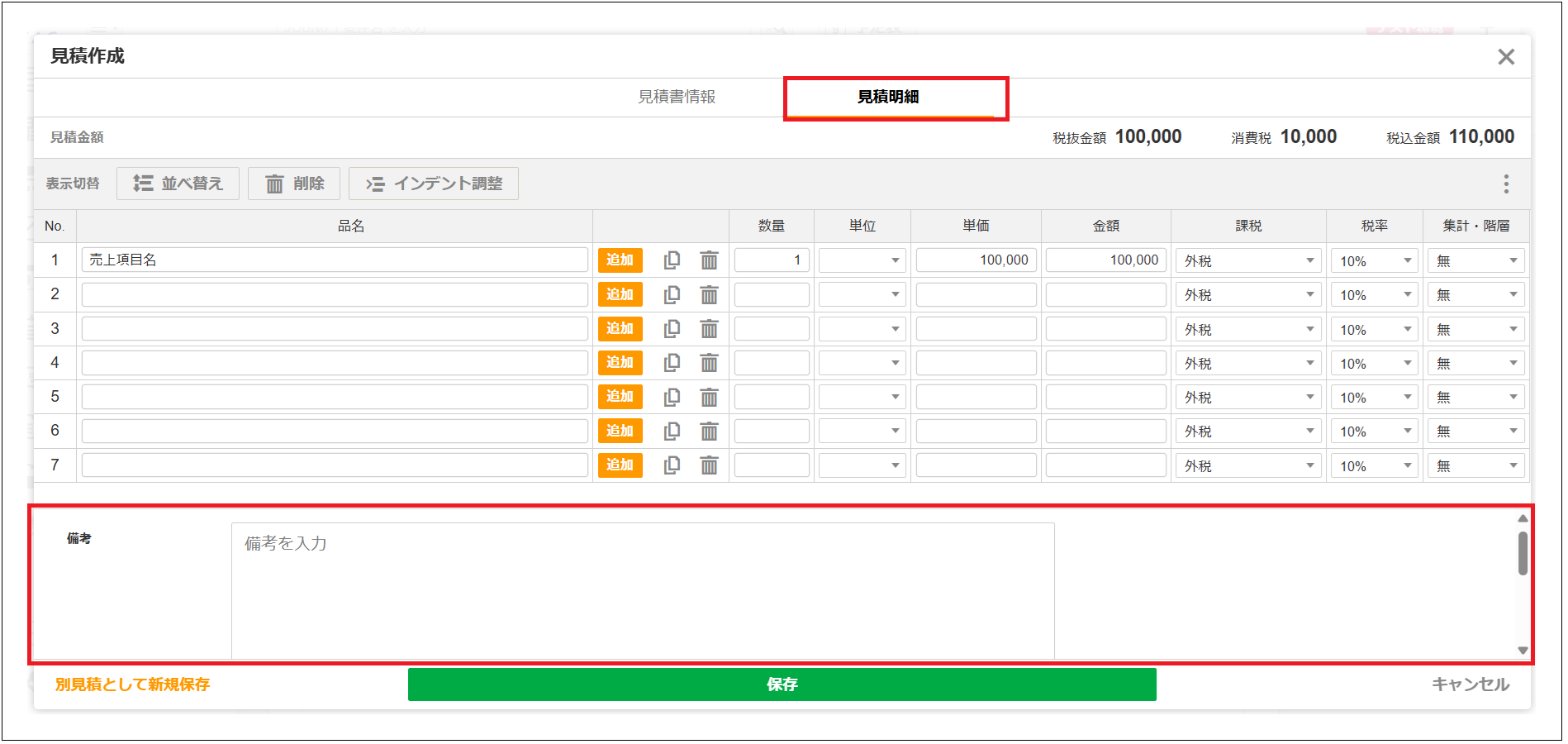Delete row 7 via trash icon
Viewport: 1568px width, 744px height.
coord(709,465)
